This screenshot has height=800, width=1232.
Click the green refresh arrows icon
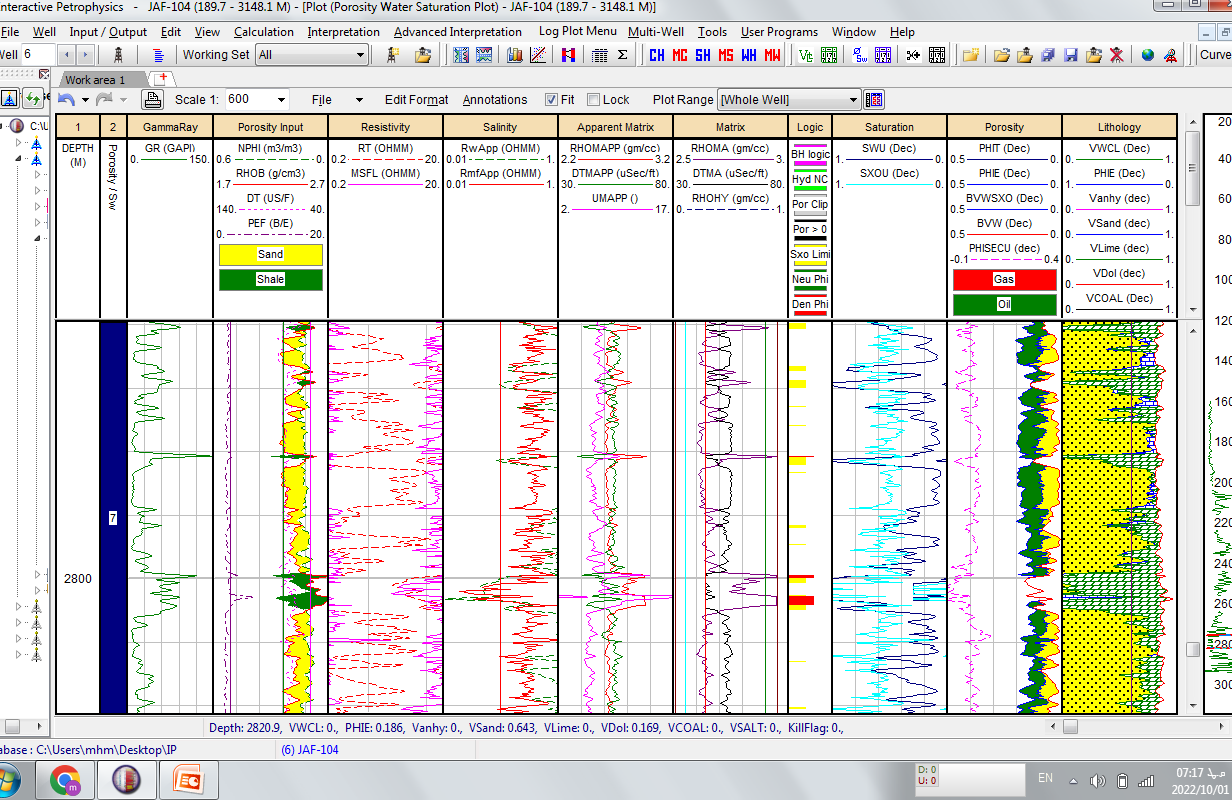(34, 99)
